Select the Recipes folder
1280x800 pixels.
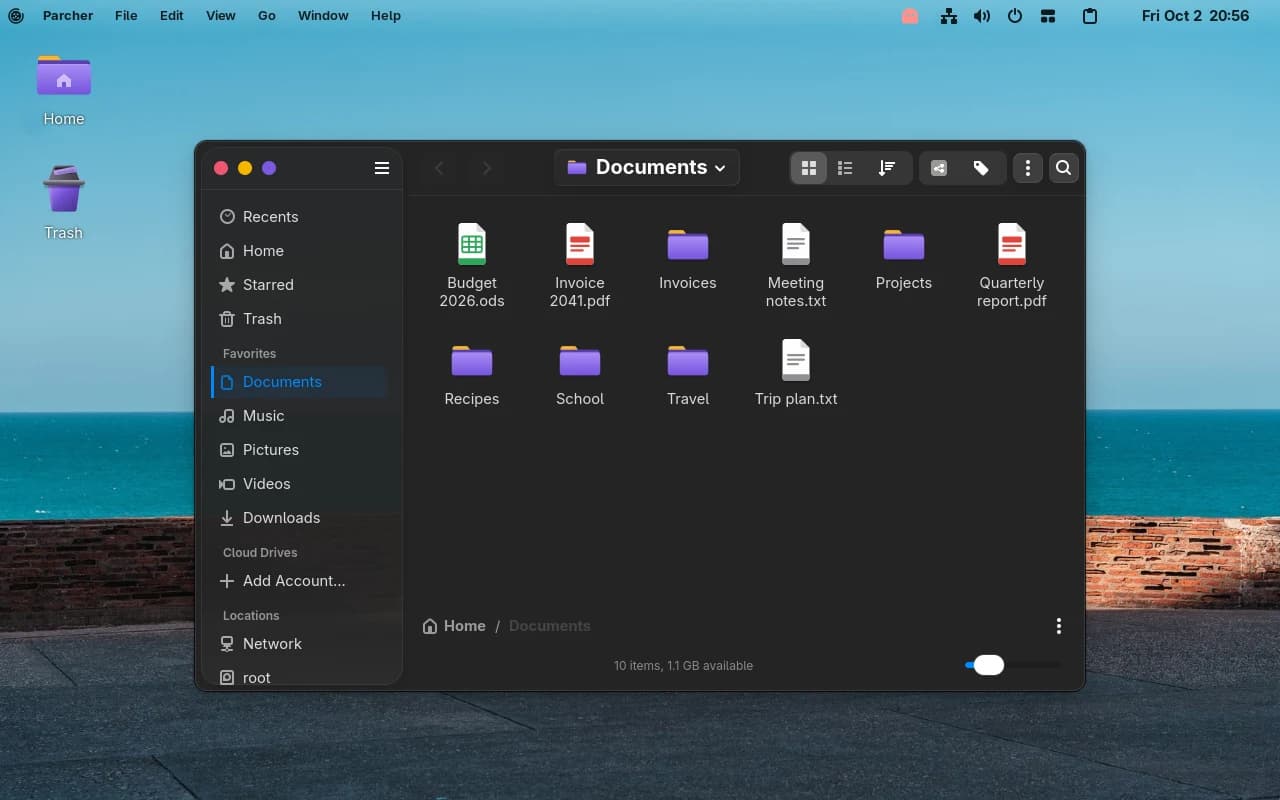472,373
